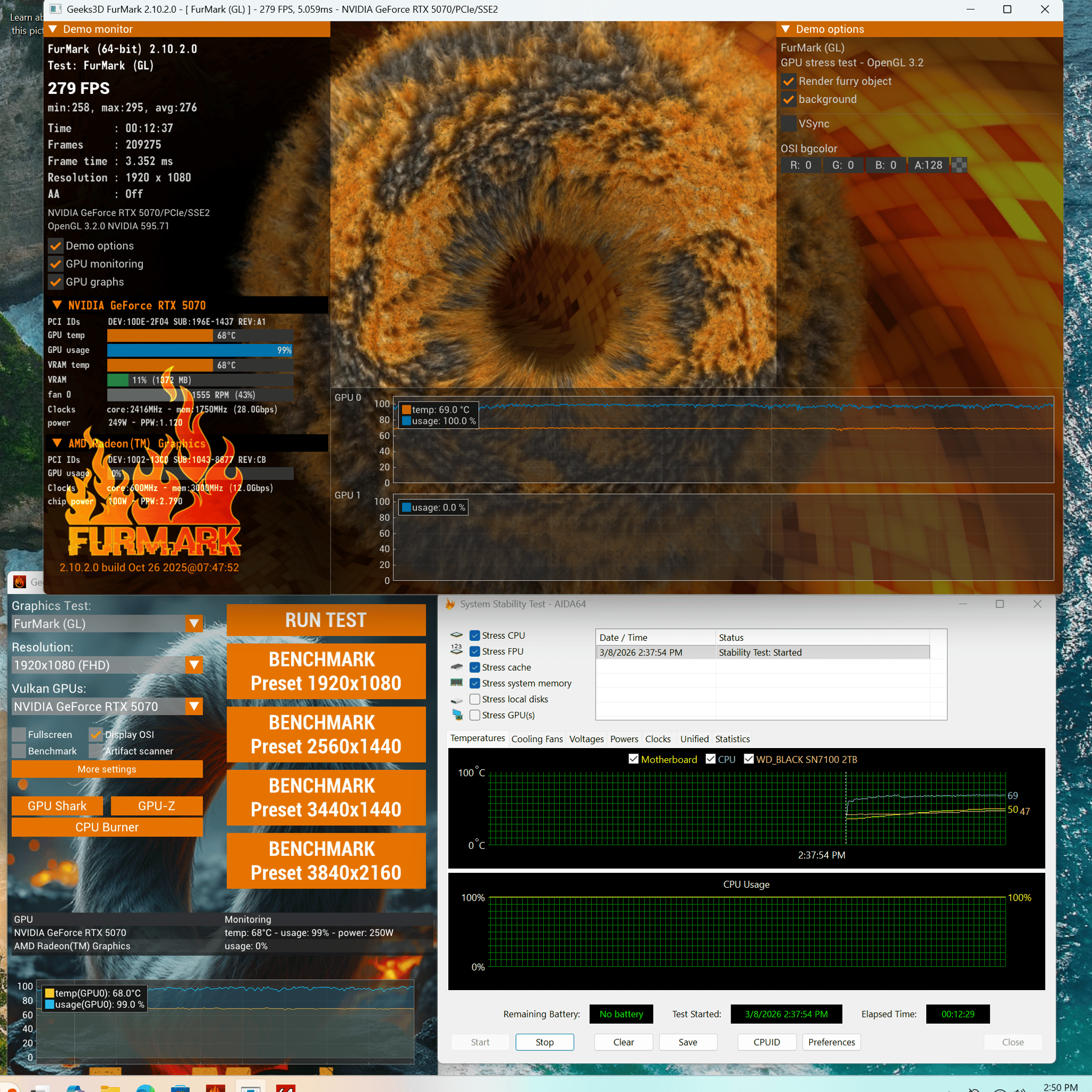Open AIDA64 Preferences
Viewport: 1092px width, 1092px height.
pos(831,1042)
